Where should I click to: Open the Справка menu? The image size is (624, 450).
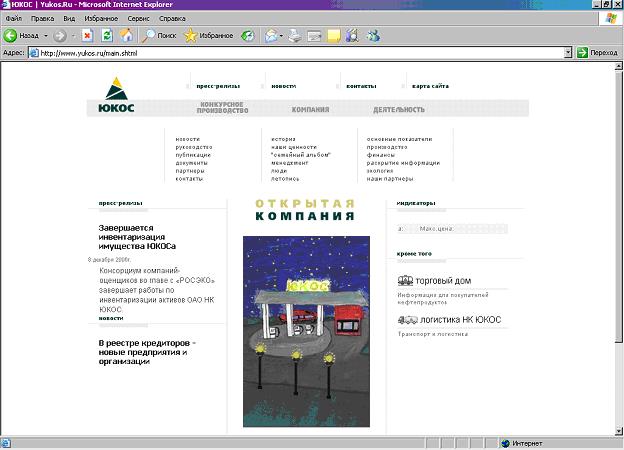(172, 19)
